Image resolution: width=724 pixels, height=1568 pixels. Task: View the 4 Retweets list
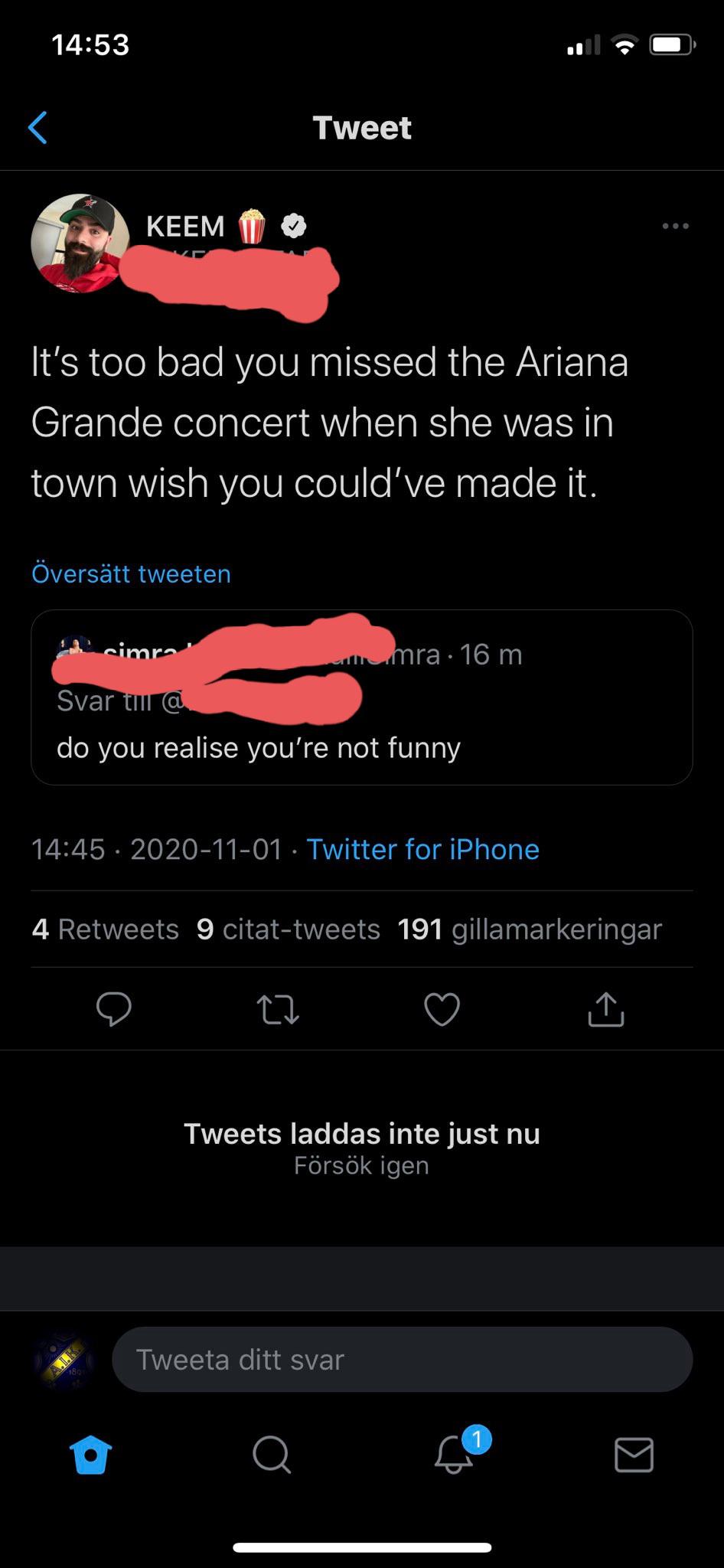click(106, 929)
